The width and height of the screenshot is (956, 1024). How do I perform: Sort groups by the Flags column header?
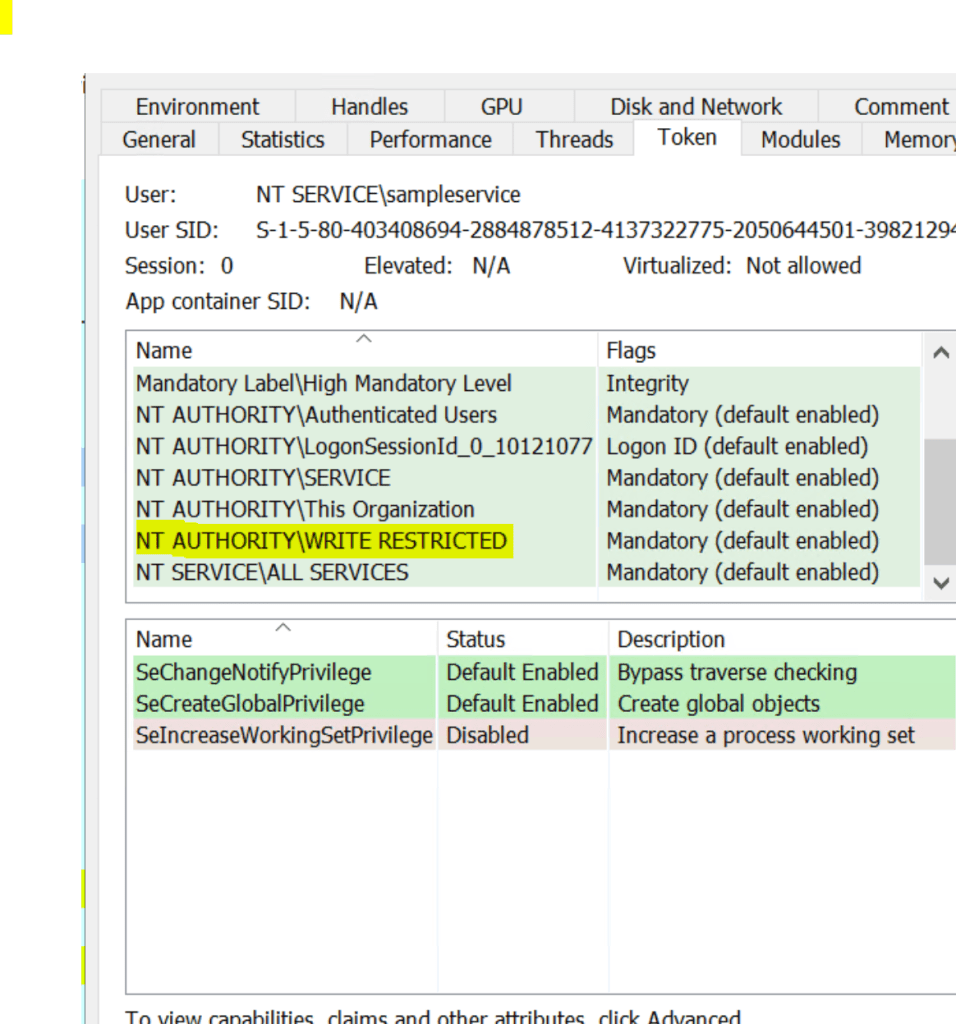point(631,351)
